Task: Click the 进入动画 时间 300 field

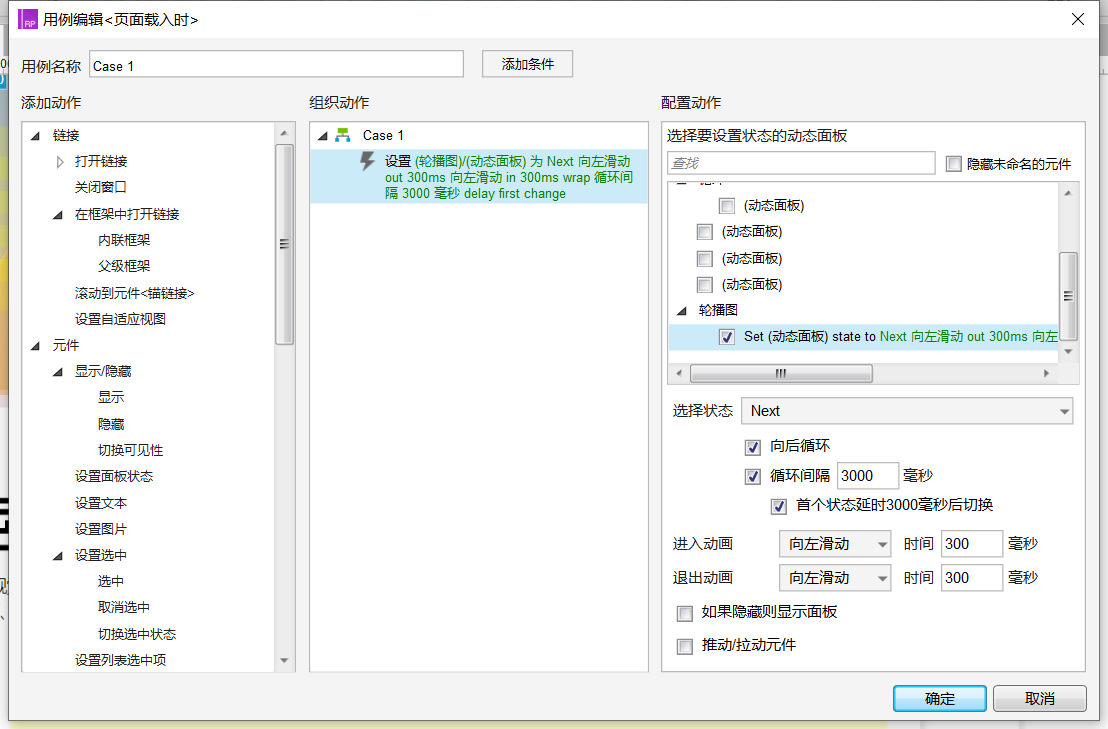Action: (972, 544)
